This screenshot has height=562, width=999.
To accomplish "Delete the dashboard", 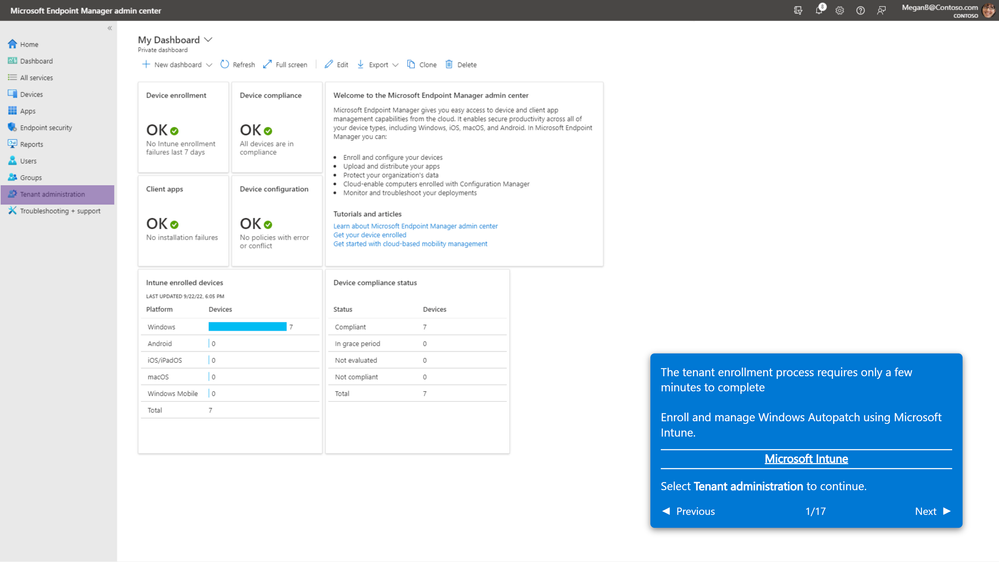I will (x=461, y=64).
